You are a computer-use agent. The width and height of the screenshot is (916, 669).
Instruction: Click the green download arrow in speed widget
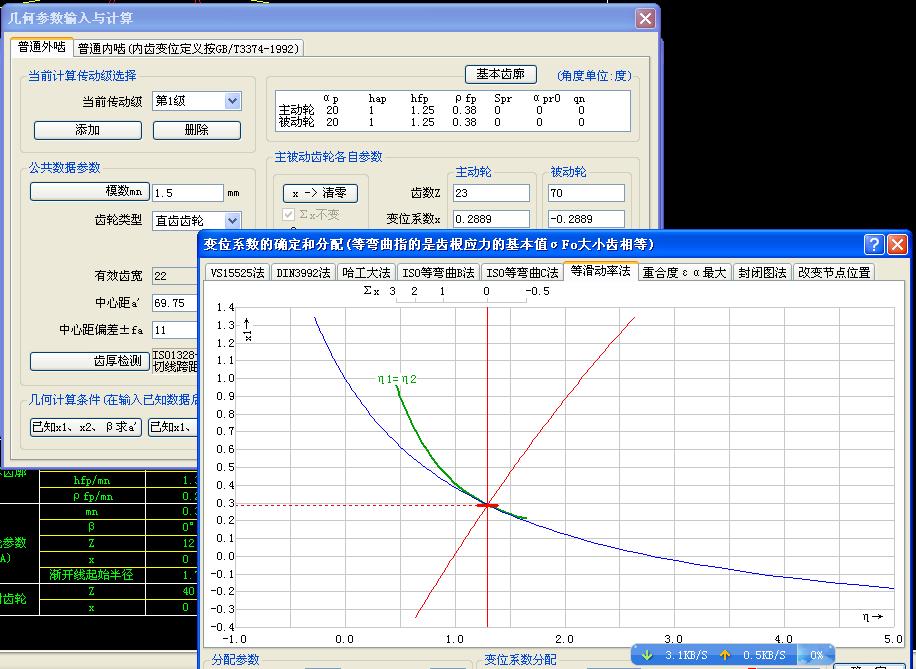[x=648, y=655]
